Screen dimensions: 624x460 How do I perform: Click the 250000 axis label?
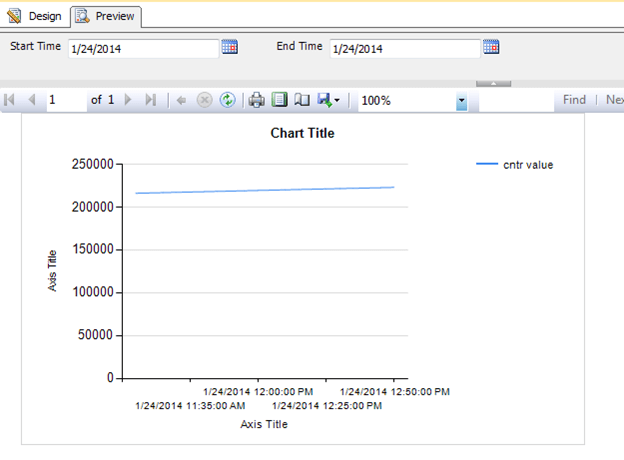[x=92, y=164]
